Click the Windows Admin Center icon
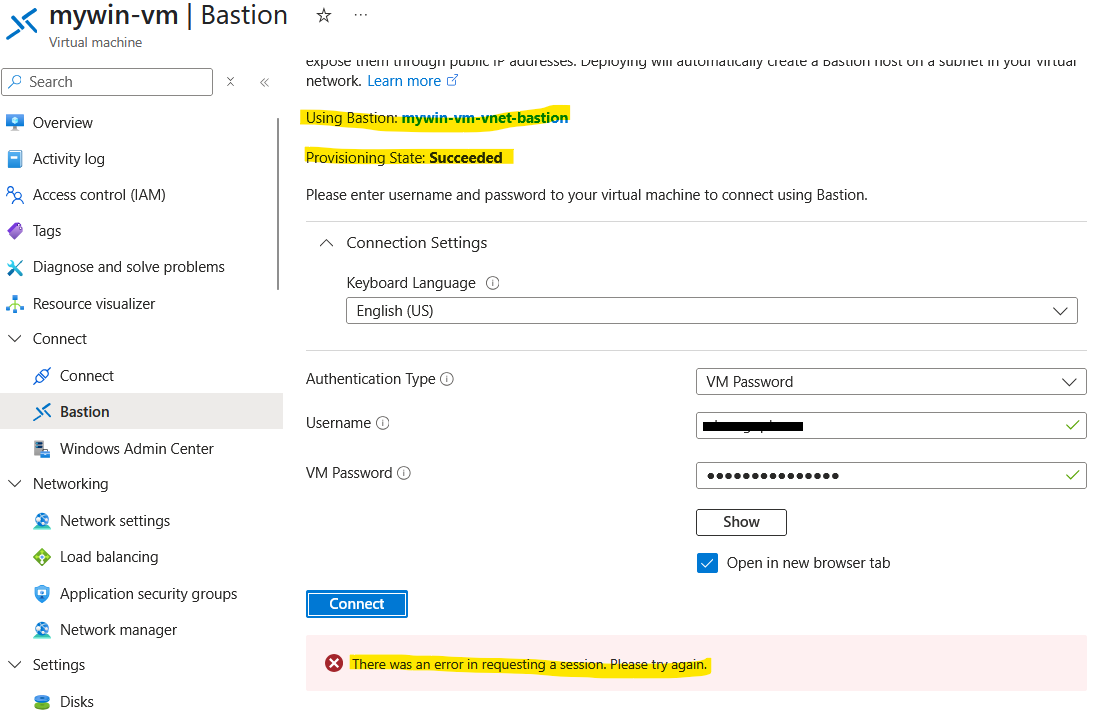Screen dimensions: 1095x710 [x=42, y=449]
